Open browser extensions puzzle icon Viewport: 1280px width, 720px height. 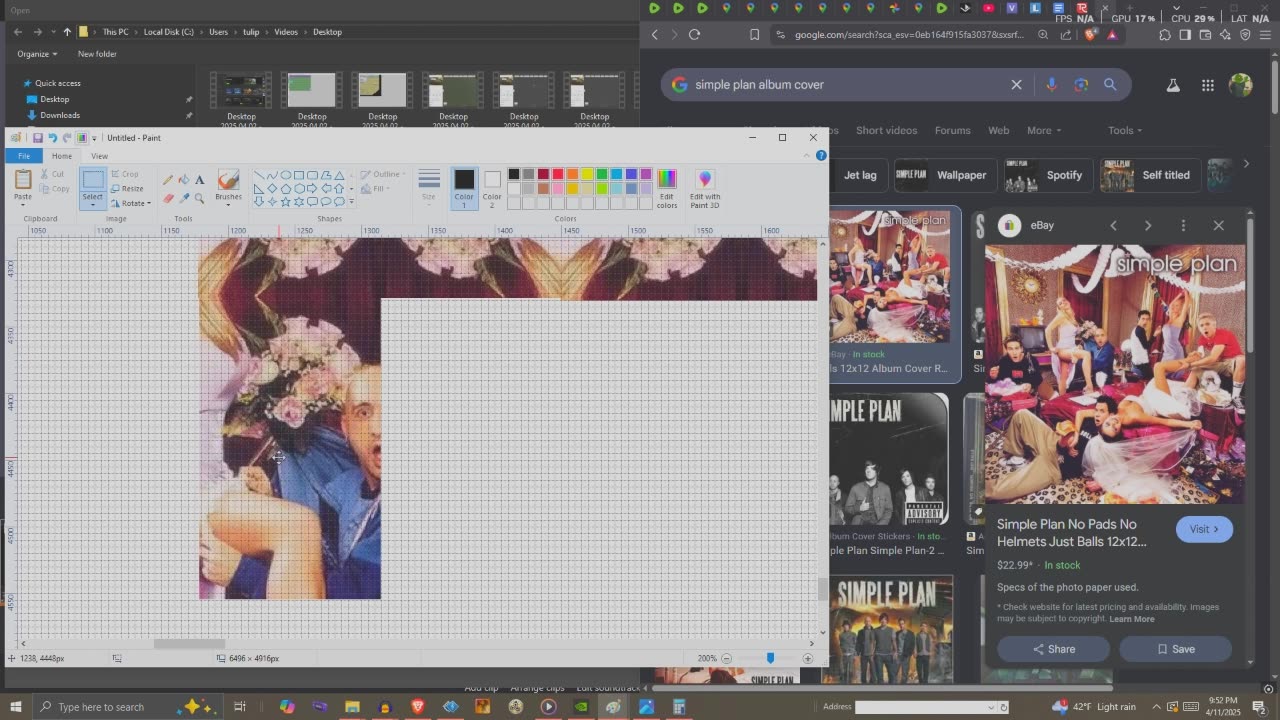pyautogui.click(x=1165, y=34)
